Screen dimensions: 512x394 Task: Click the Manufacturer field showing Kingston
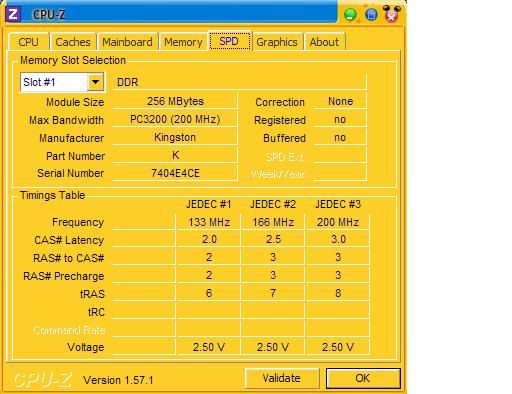[175, 137]
